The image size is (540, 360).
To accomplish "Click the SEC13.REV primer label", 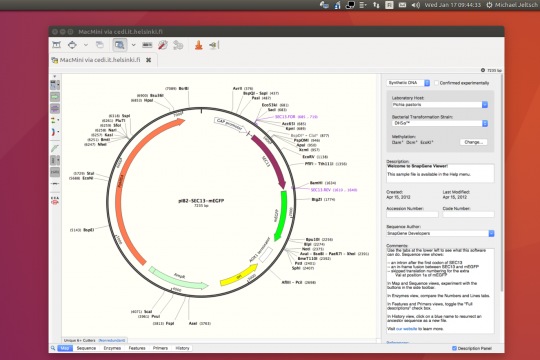I will 334,190.
